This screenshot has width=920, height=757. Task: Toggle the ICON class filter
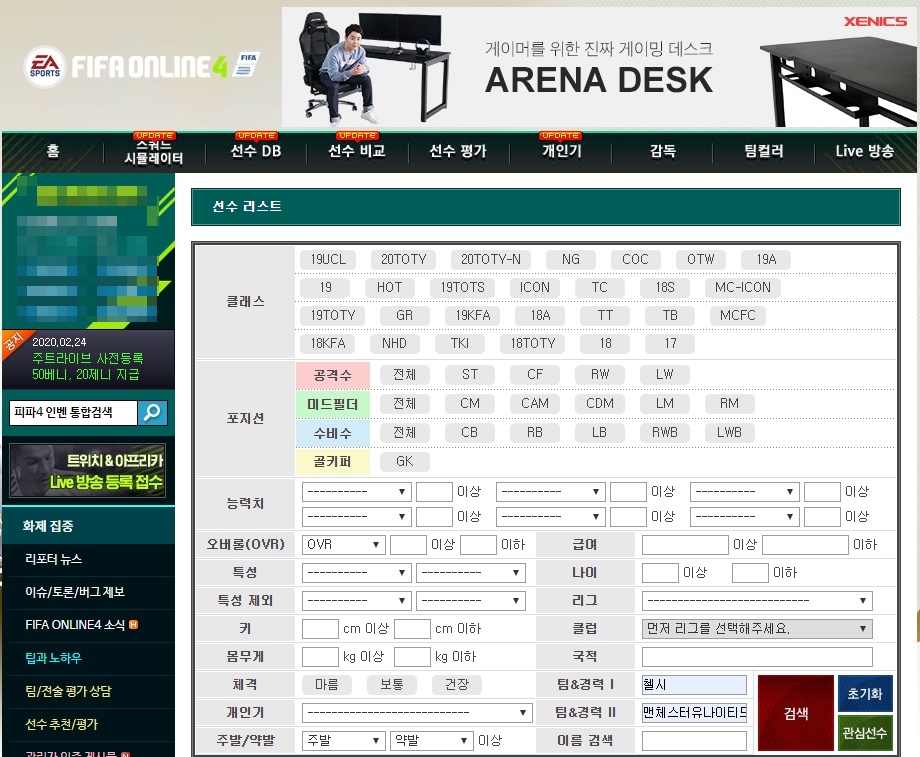(x=535, y=288)
